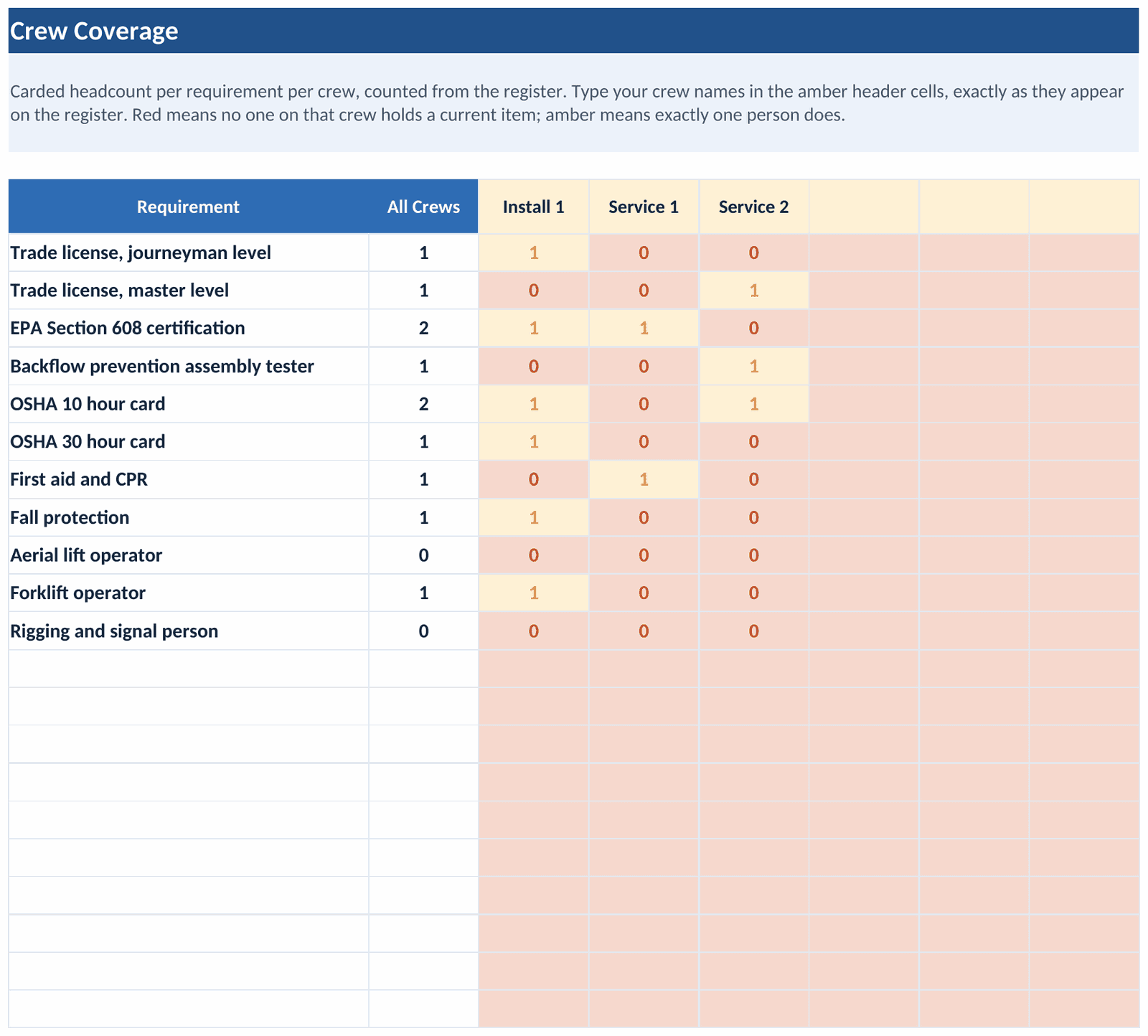This screenshot has width=1148, height=1036.
Task: Select 'Fall protection' row label
Action: [x=189, y=517]
